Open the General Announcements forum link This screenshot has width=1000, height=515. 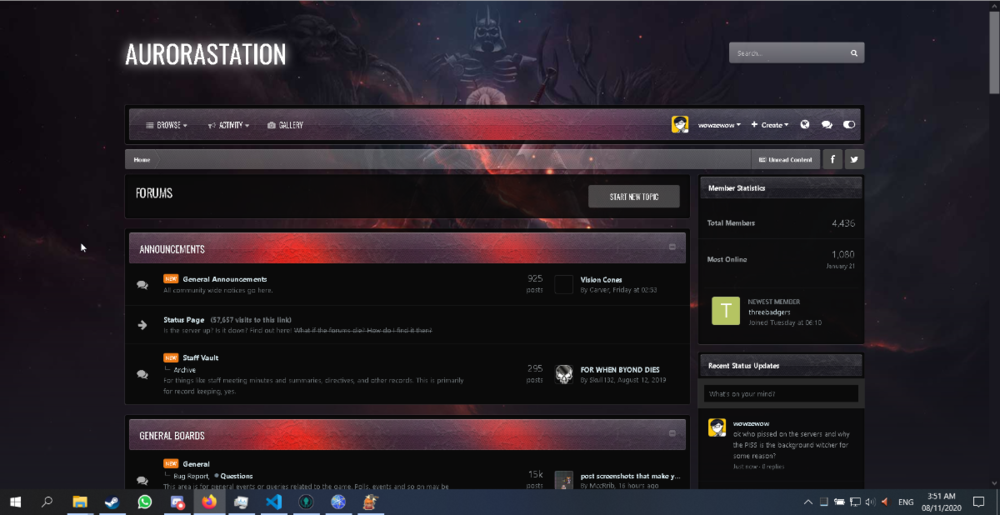[225, 279]
